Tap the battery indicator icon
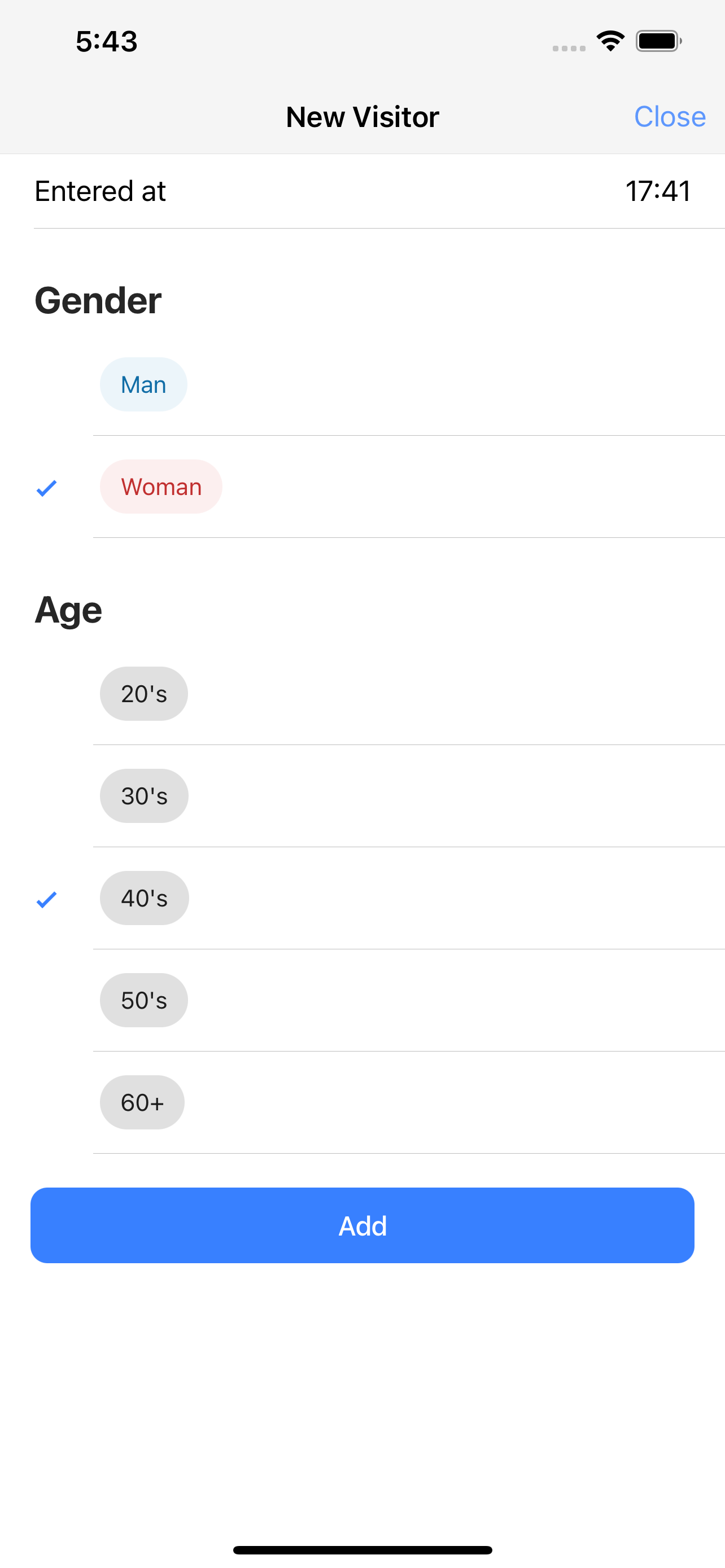This screenshot has height=1568, width=725. (x=658, y=41)
